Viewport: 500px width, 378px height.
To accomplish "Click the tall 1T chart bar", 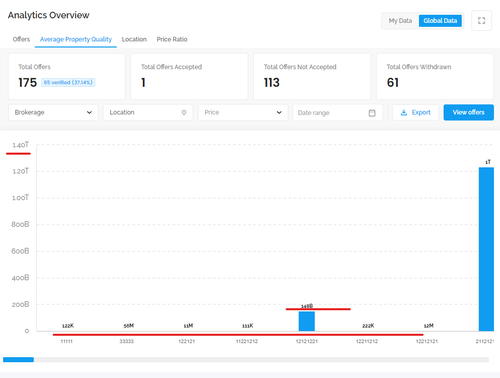I will click(x=486, y=249).
